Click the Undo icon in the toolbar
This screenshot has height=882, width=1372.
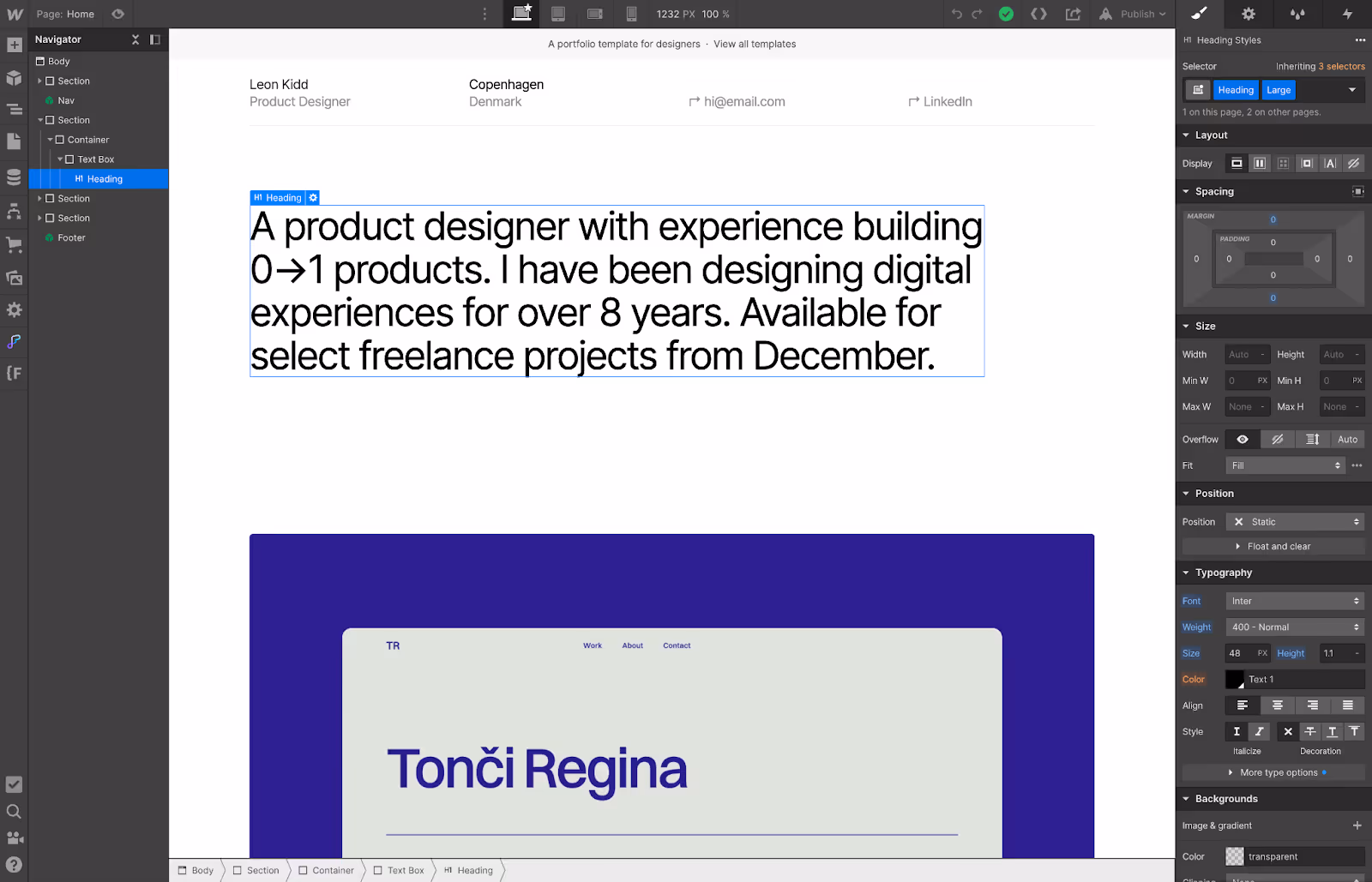tap(958, 14)
